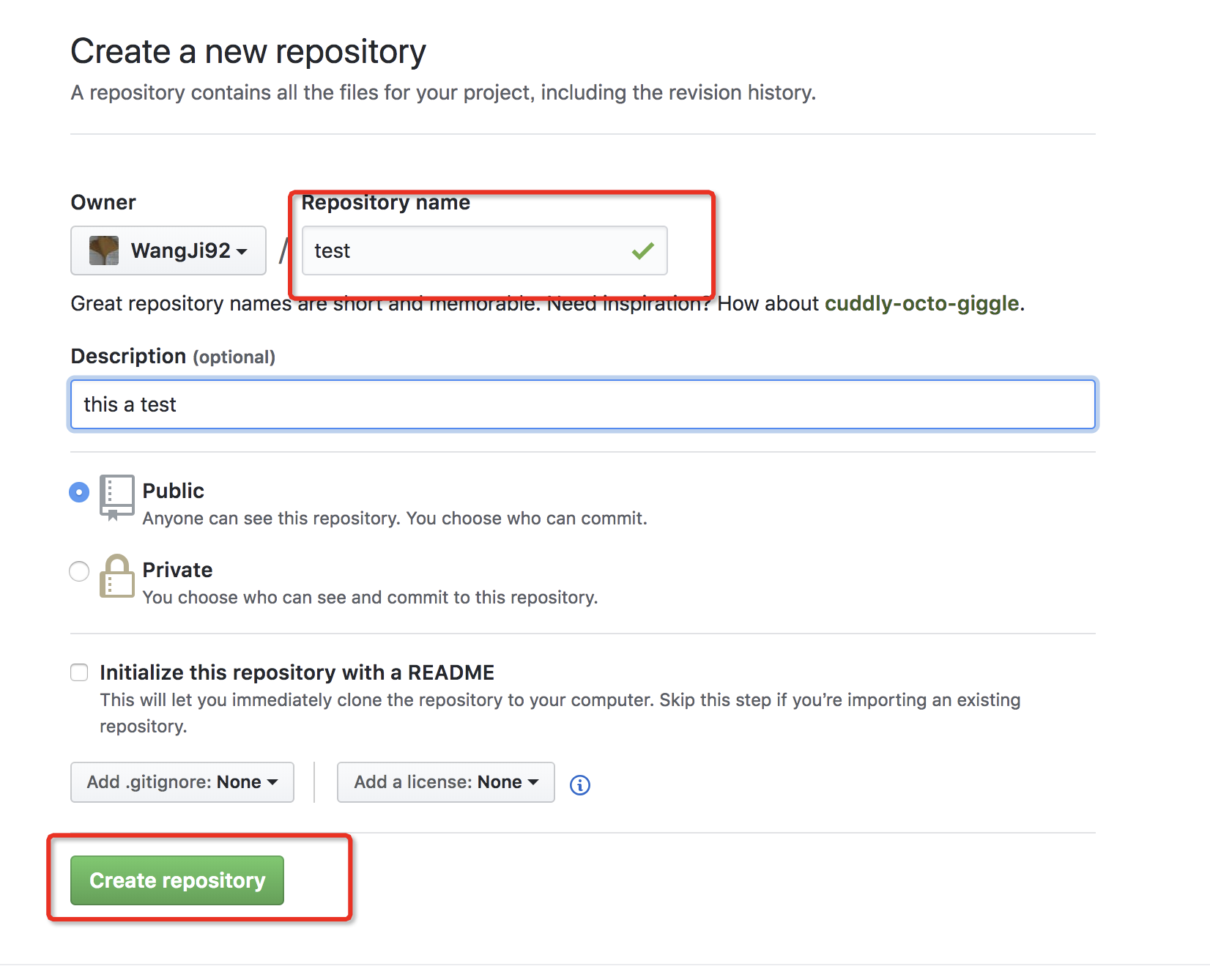
Task: Enable Initialize this repository with a README
Action: point(79,672)
